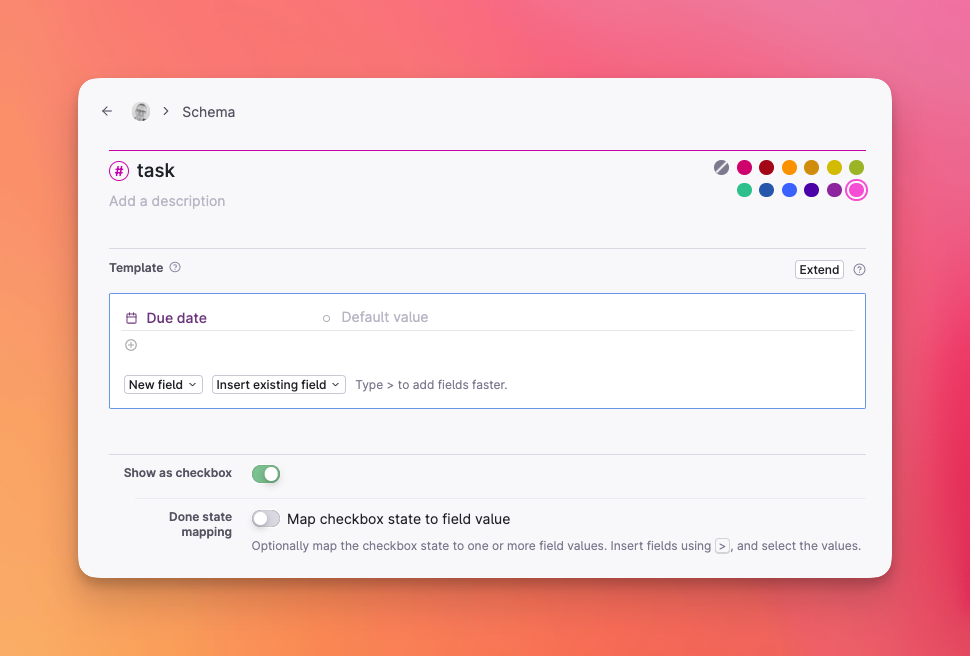Pick the teal green color swatch
This screenshot has height=656, width=970.
click(x=744, y=190)
